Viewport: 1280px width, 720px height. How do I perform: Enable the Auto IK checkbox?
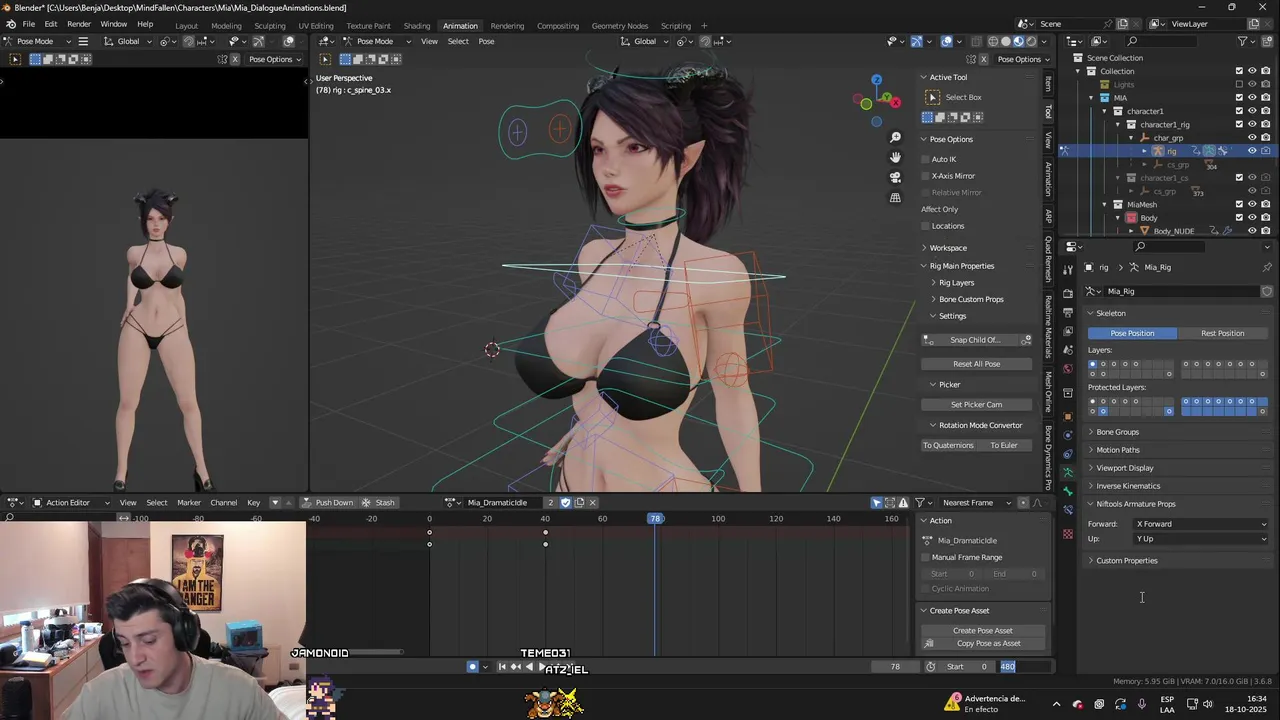coord(926,159)
